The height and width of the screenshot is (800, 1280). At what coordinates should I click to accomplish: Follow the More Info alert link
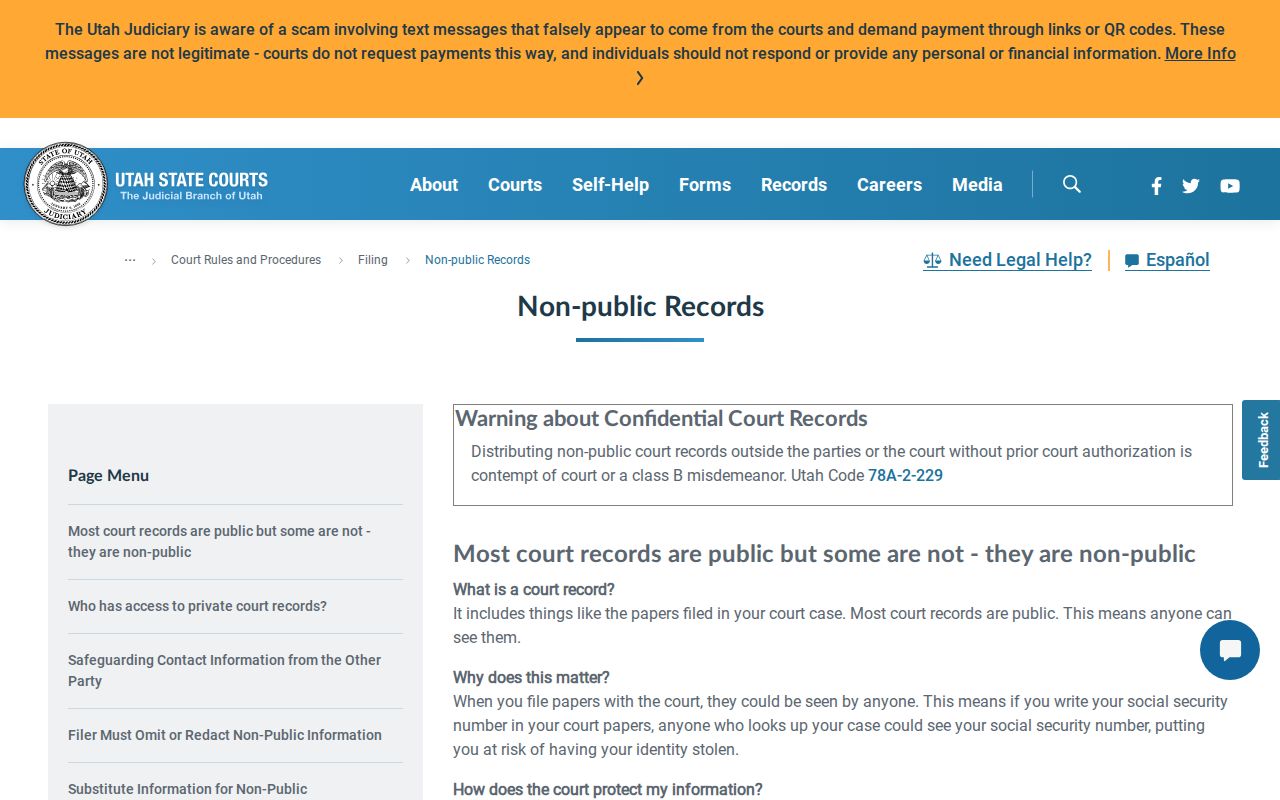[1200, 54]
